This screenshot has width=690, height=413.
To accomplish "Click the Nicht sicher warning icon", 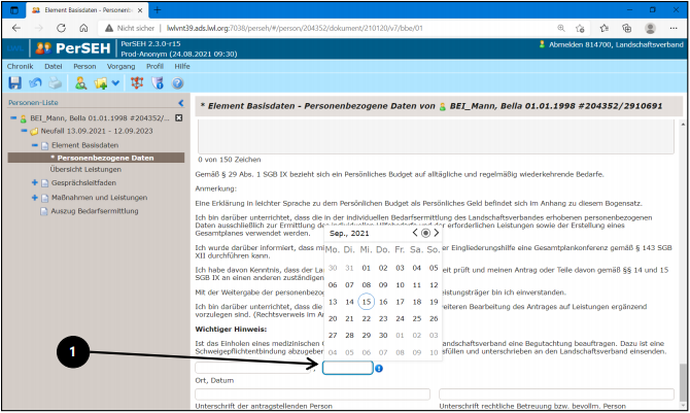I will tap(109, 28).
